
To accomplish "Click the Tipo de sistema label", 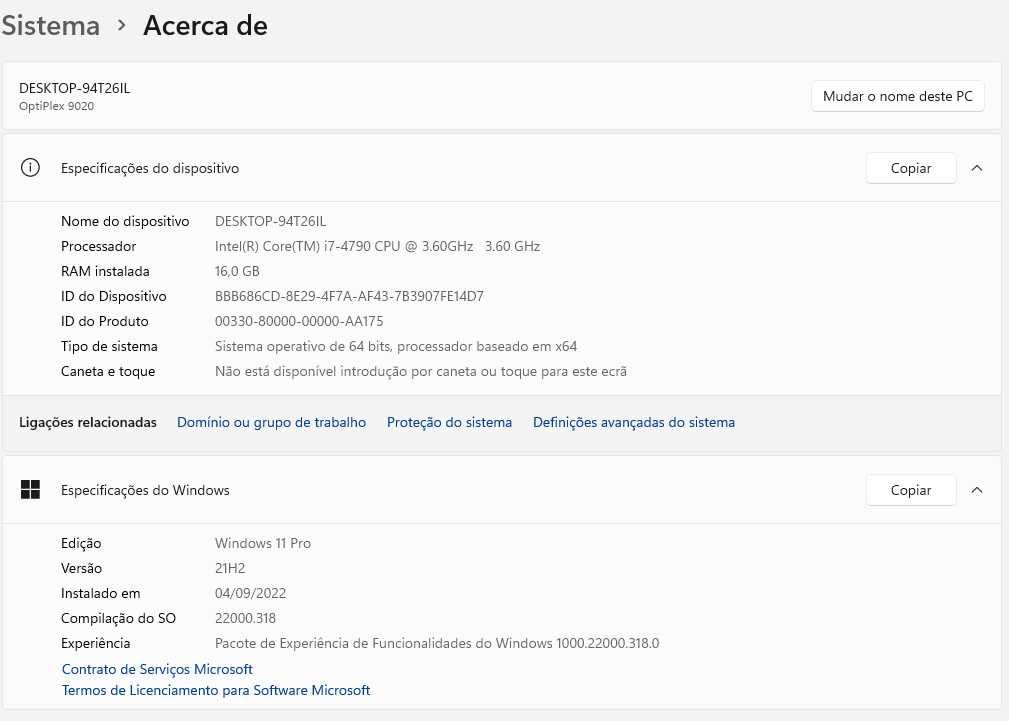I will [x=109, y=346].
